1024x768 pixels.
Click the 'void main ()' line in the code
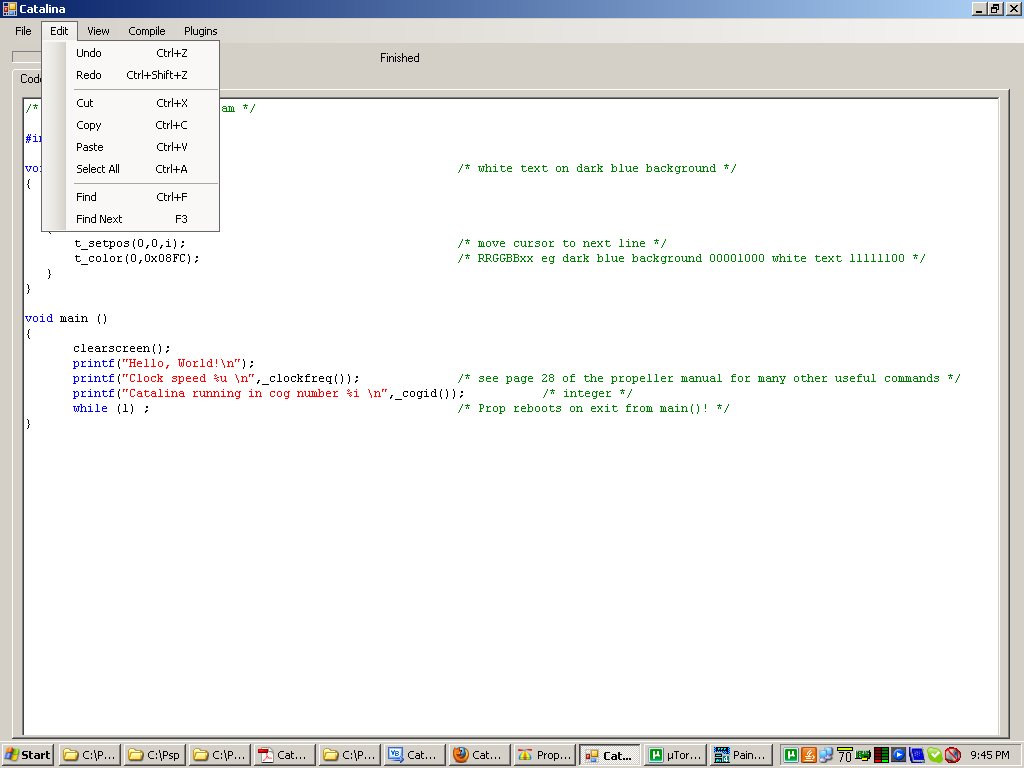tap(66, 319)
